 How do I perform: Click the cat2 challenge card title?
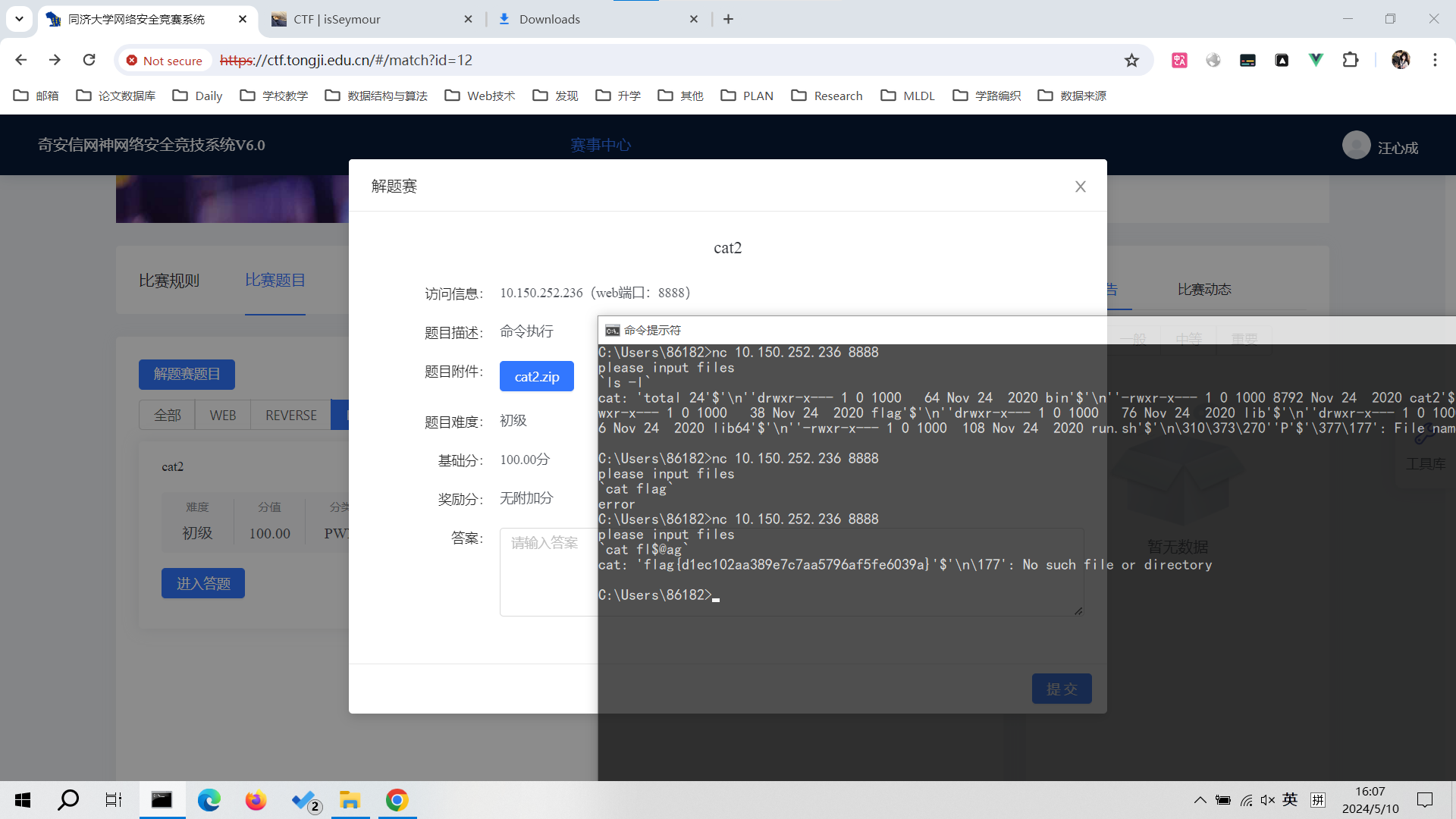point(173,466)
